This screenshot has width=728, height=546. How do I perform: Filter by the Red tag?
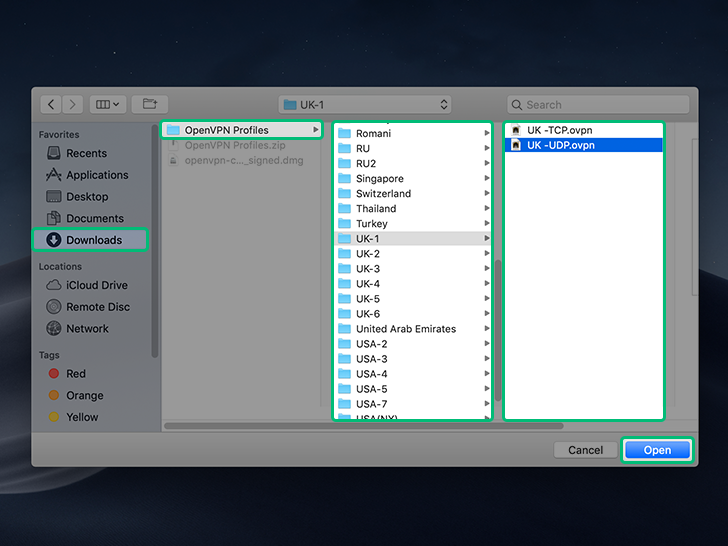(76, 374)
